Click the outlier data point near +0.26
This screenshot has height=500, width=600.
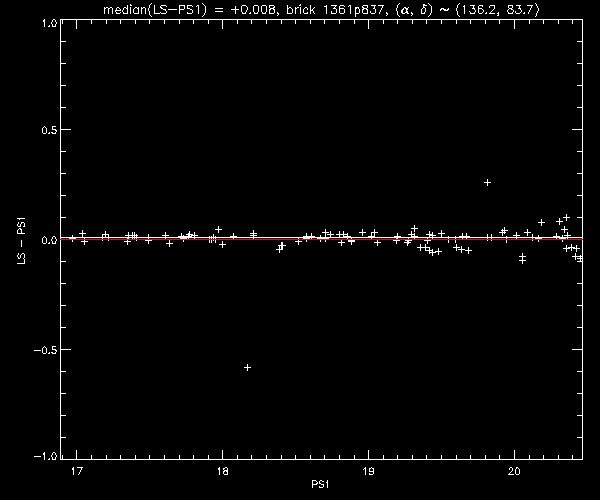pos(487,182)
